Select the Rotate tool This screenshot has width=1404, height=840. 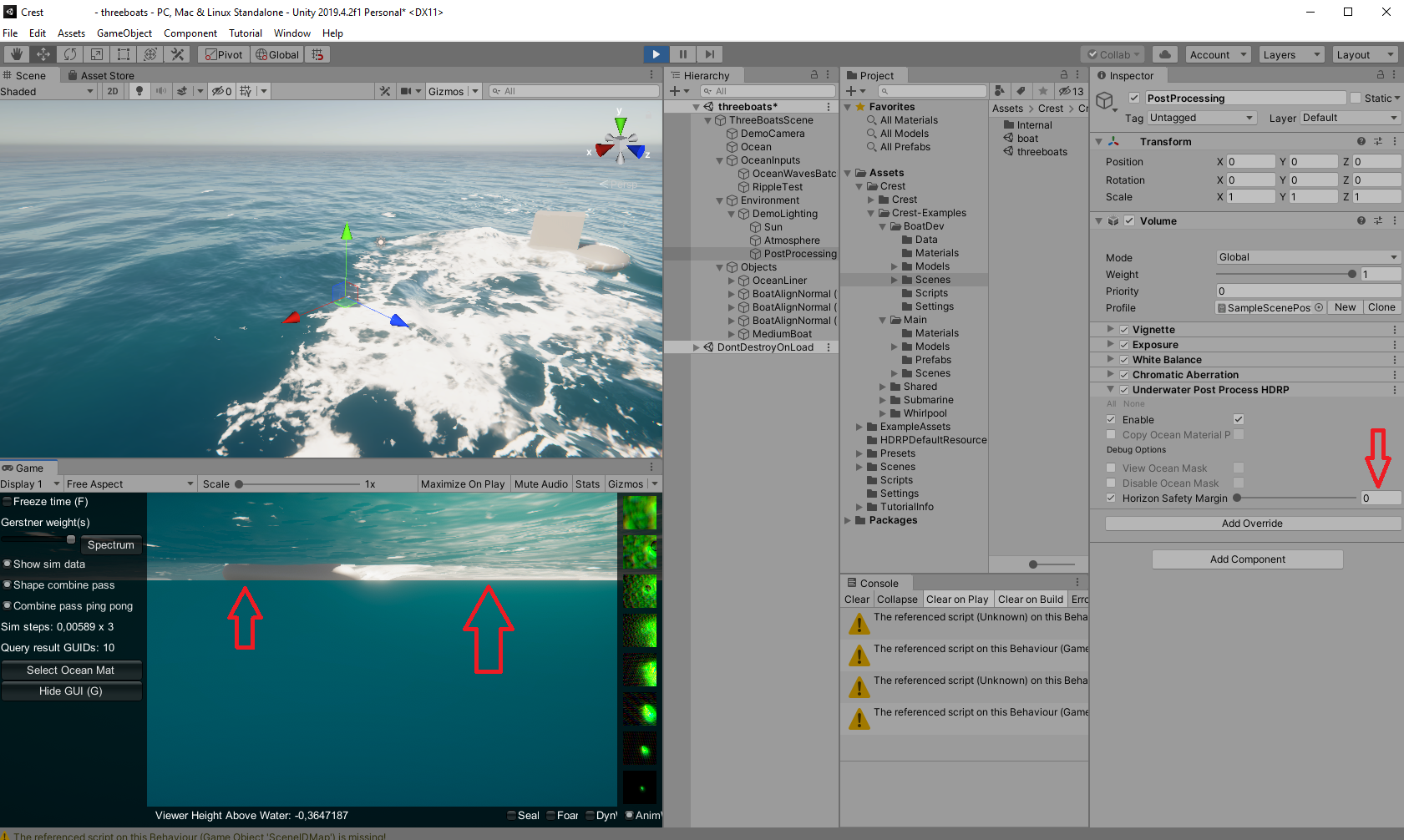69,53
